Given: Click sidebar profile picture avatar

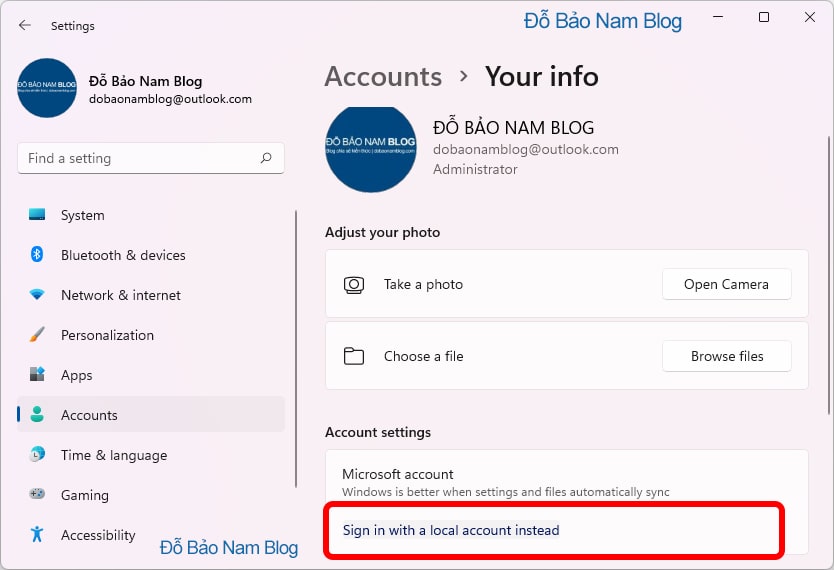Looking at the screenshot, I should coord(47,88).
